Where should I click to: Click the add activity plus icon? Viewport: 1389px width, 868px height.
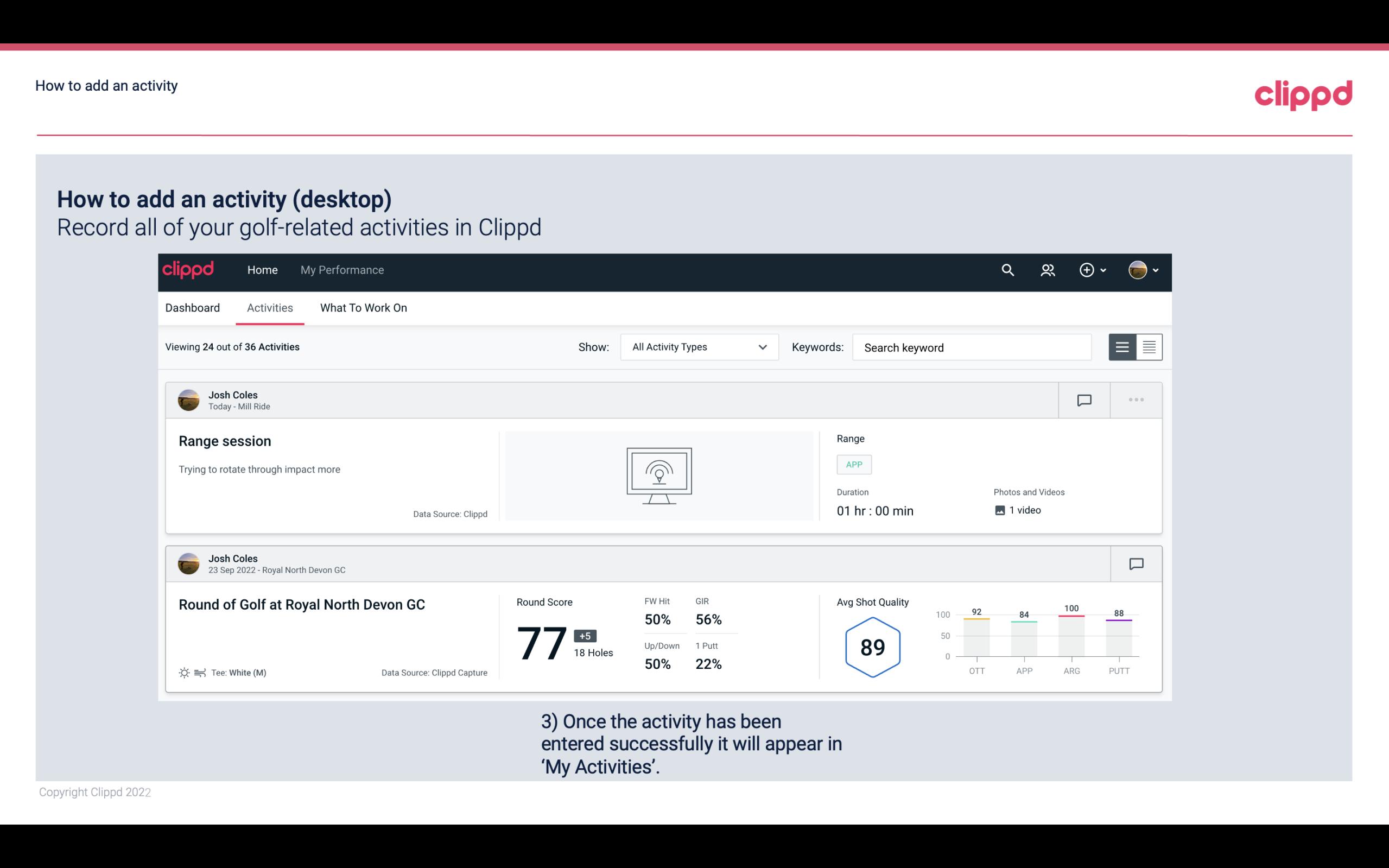tap(1086, 270)
